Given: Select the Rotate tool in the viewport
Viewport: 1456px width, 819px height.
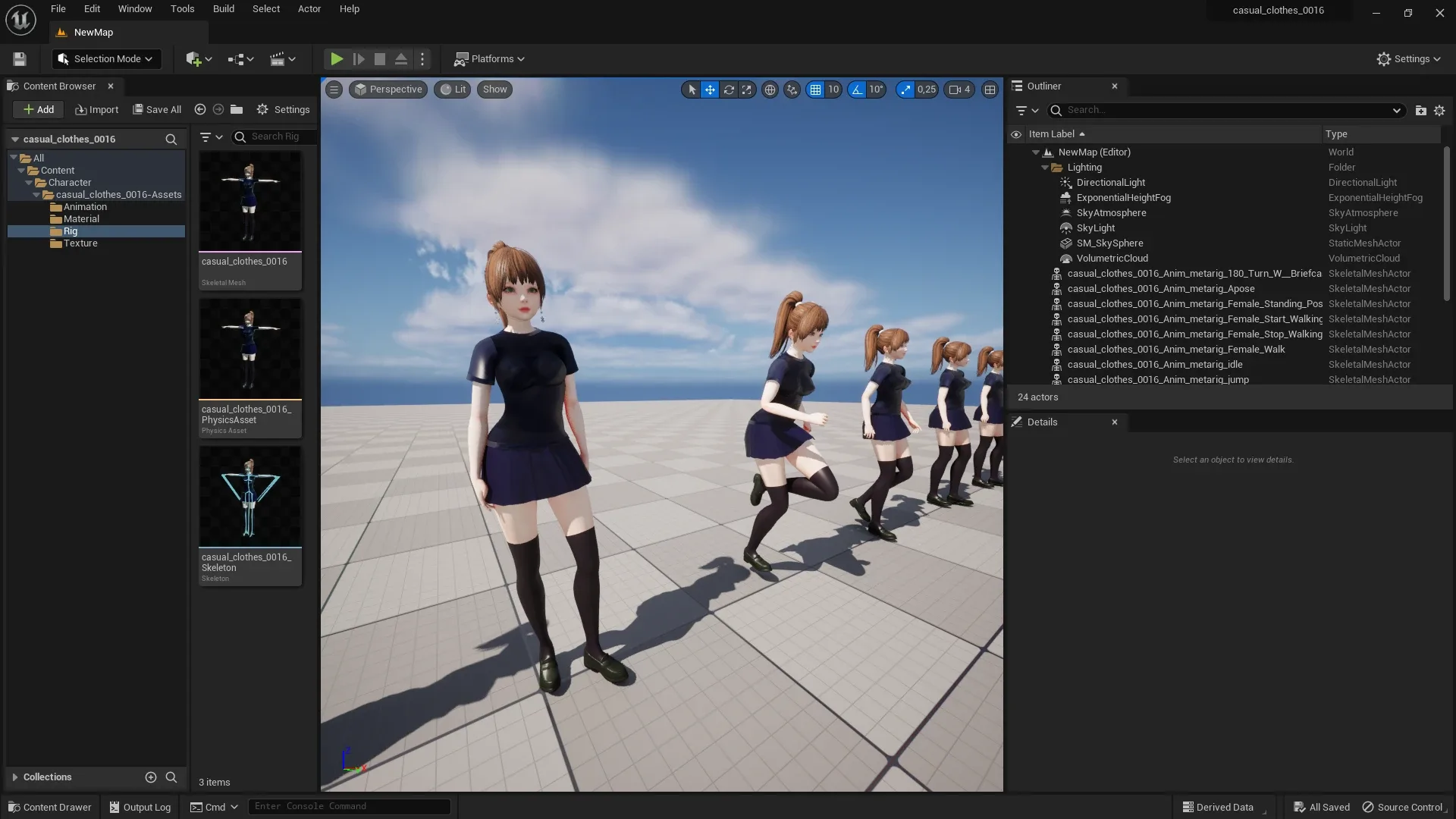Looking at the screenshot, I should pyautogui.click(x=729, y=89).
